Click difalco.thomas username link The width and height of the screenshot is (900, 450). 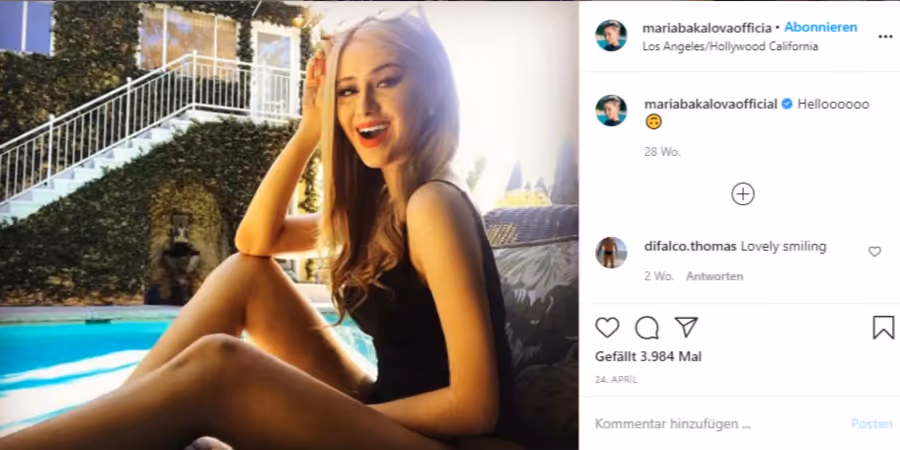(x=690, y=247)
